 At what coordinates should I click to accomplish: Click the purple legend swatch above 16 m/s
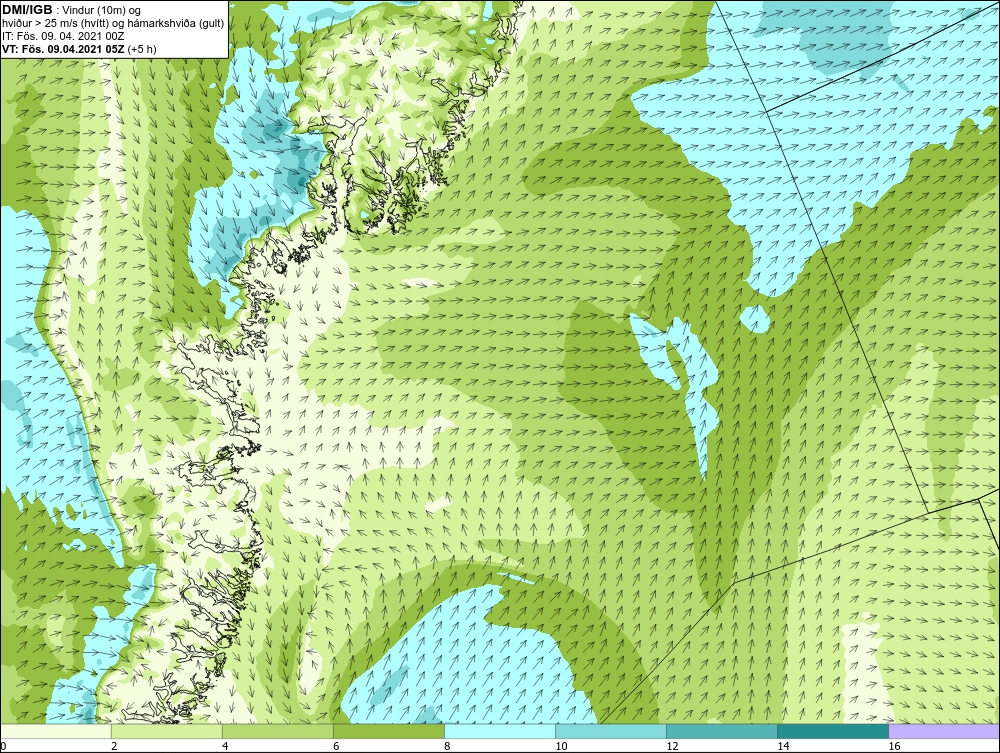944,731
